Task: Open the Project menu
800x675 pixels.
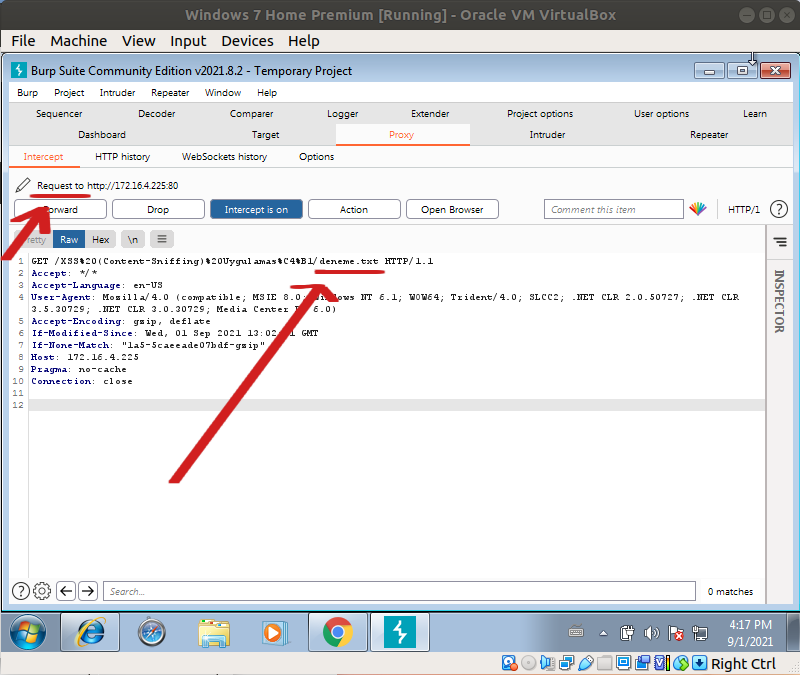Action: (x=69, y=92)
